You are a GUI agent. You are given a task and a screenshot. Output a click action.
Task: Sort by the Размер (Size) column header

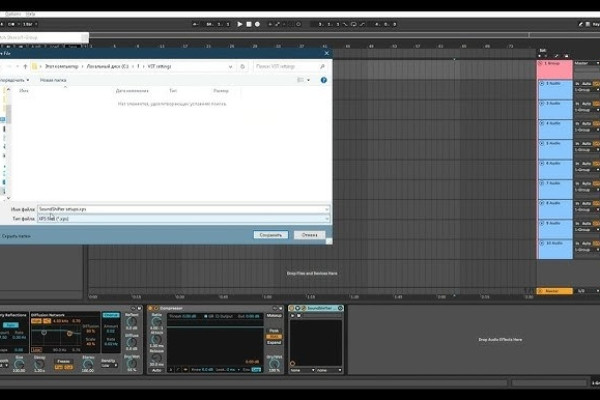tap(221, 91)
